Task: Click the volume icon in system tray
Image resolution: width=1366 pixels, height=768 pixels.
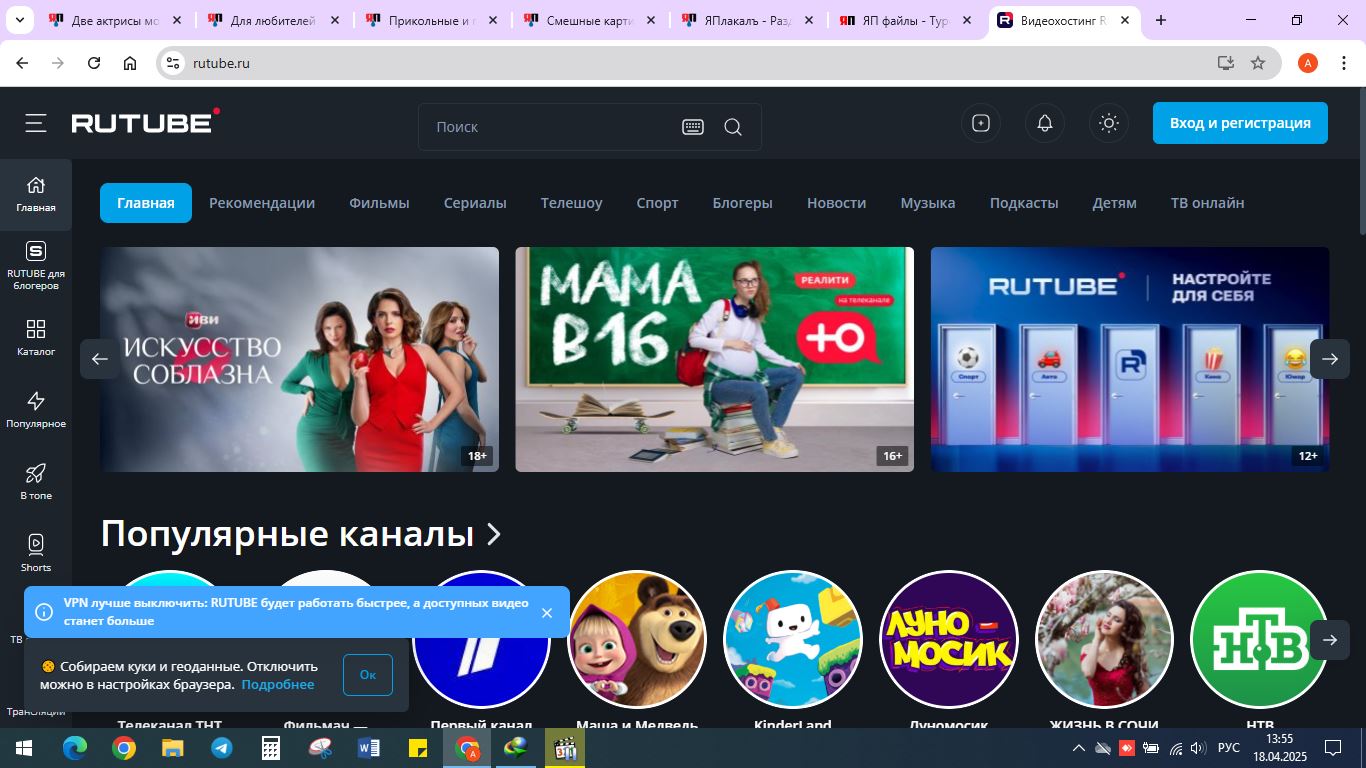Action: pyautogui.click(x=1198, y=748)
